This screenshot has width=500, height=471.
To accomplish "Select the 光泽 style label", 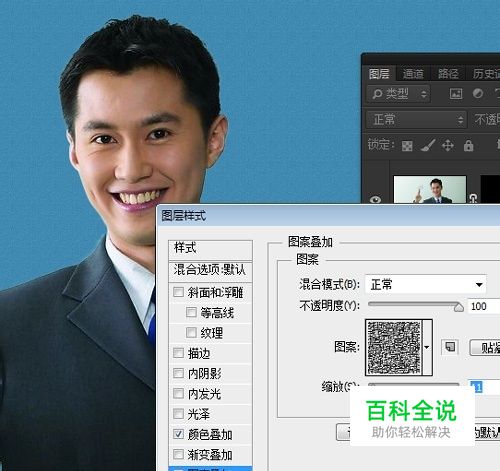I will pos(199,414).
